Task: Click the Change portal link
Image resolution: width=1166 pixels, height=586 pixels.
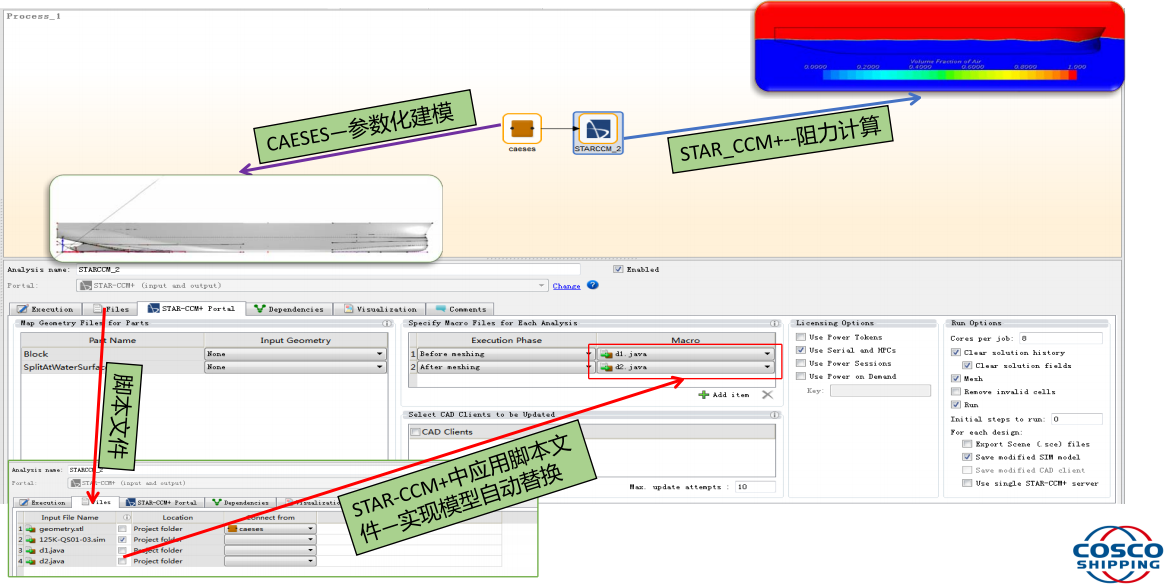Action: point(567,286)
